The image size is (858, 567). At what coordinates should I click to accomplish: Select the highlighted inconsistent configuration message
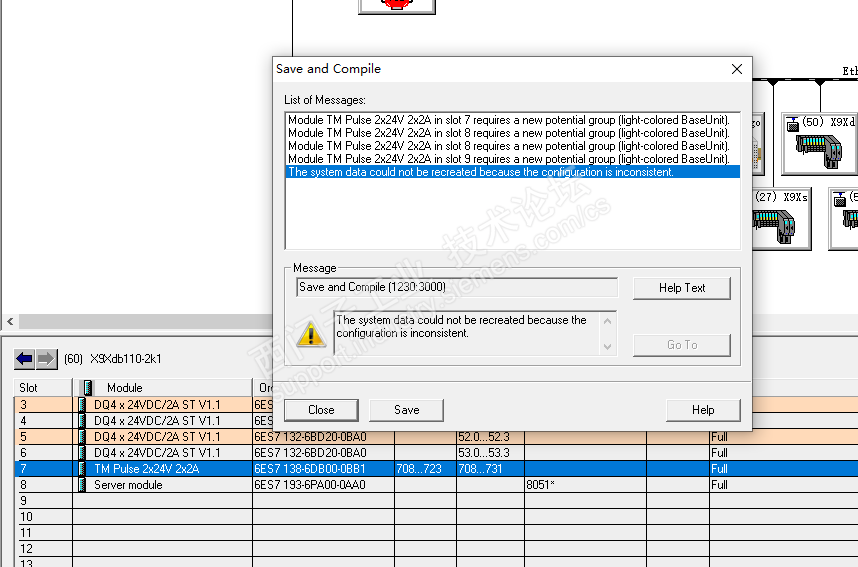click(513, 172)
